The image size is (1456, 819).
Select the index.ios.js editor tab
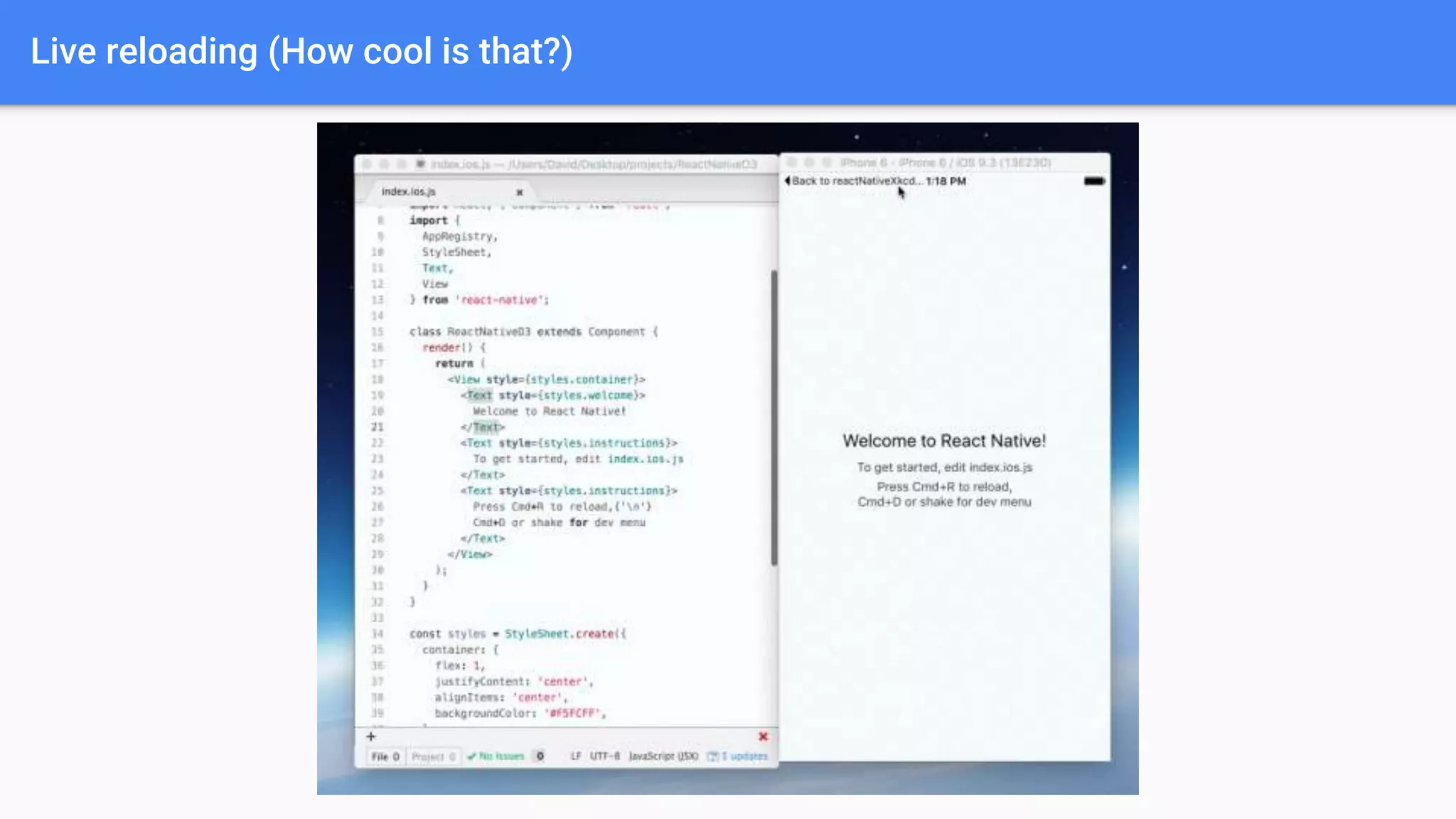click(409, 192)
